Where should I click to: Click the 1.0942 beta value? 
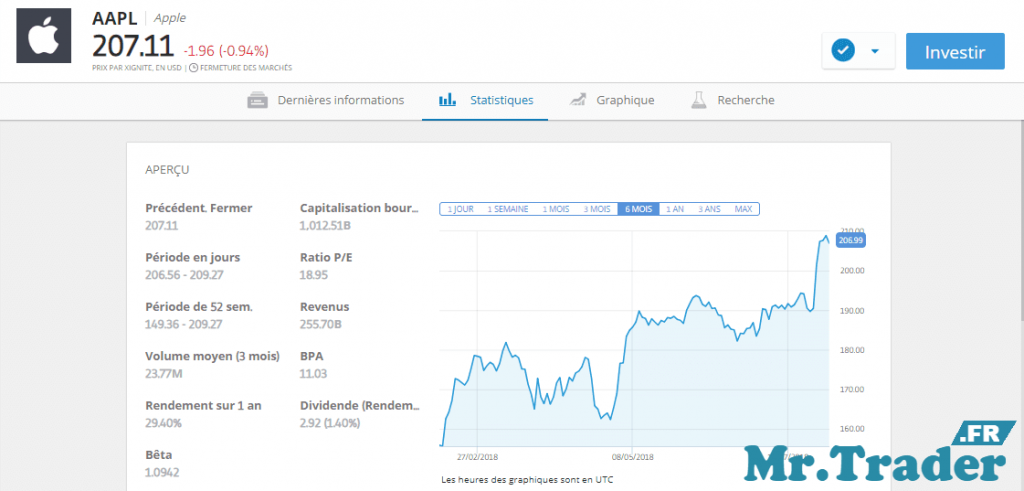162,473
